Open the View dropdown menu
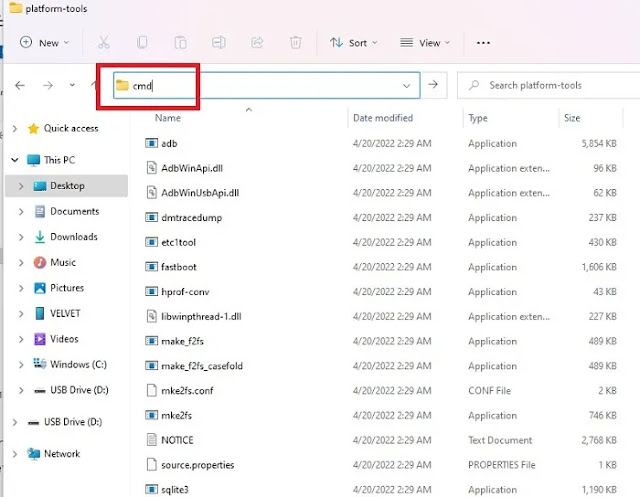The image size is (640, 497). pos(425,42)
